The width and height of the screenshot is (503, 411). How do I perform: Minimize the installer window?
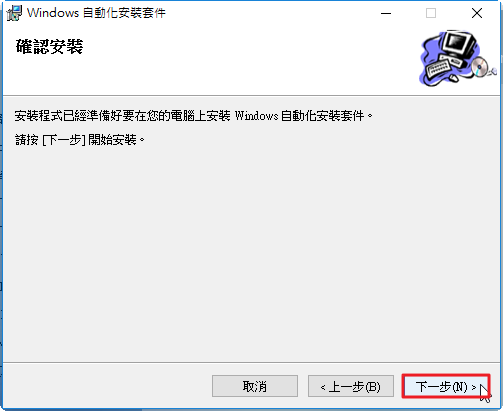[386, 13]
